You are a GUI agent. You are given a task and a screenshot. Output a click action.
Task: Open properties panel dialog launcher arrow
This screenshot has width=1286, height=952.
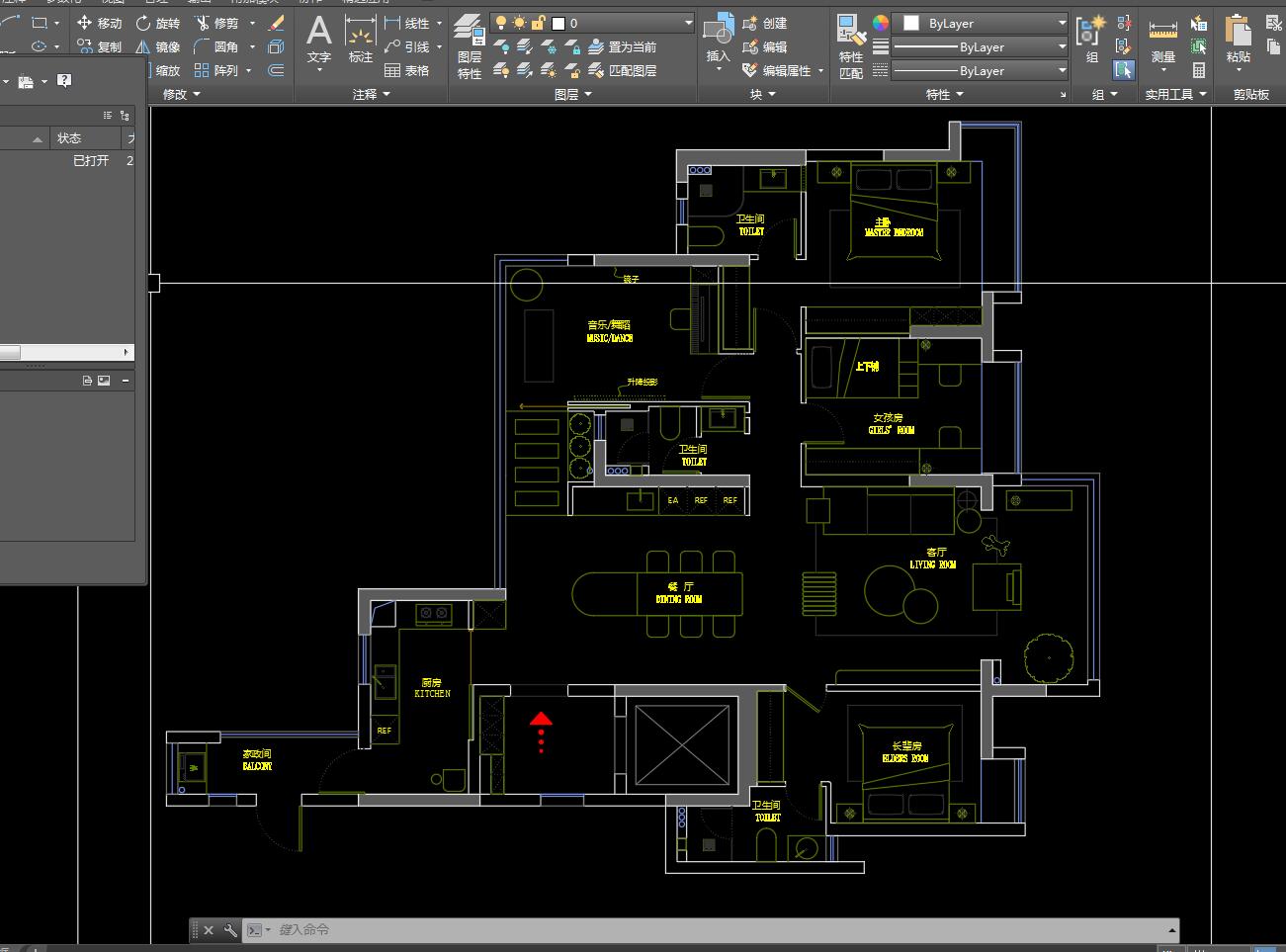click(x=1064, y=95)
